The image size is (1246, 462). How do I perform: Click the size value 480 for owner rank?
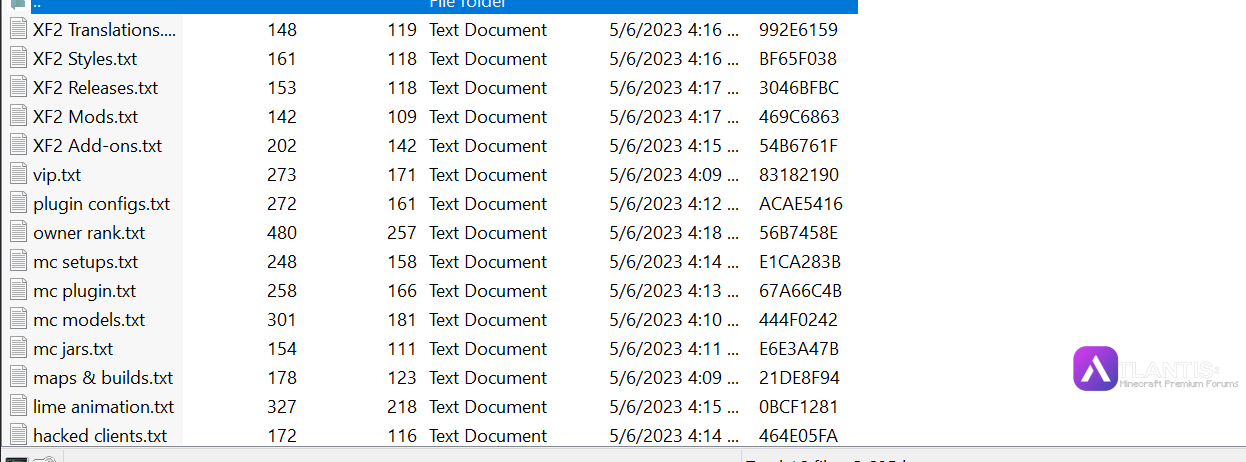(x=282, y=233)
